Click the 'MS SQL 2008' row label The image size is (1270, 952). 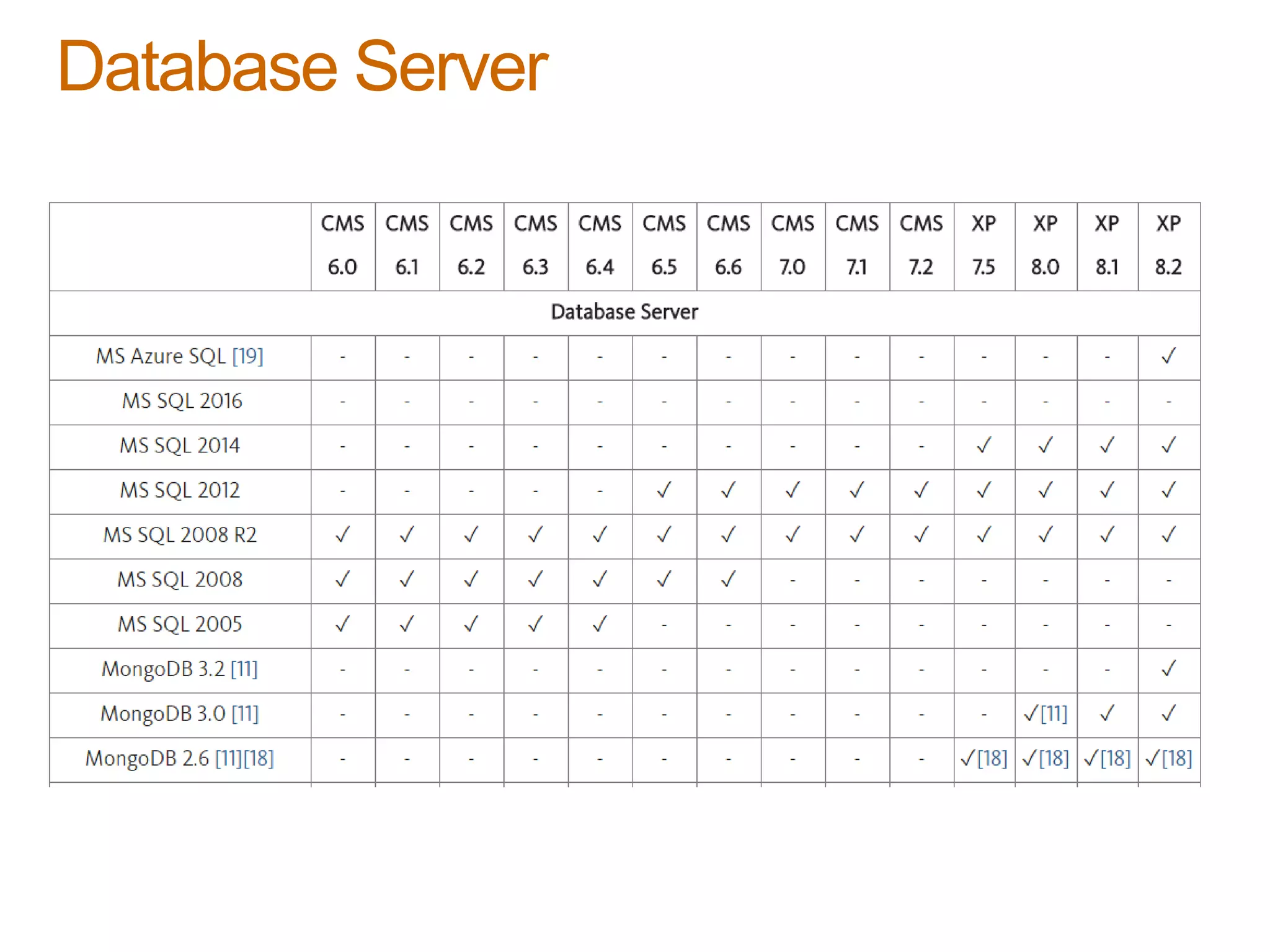tap(180, 580)
